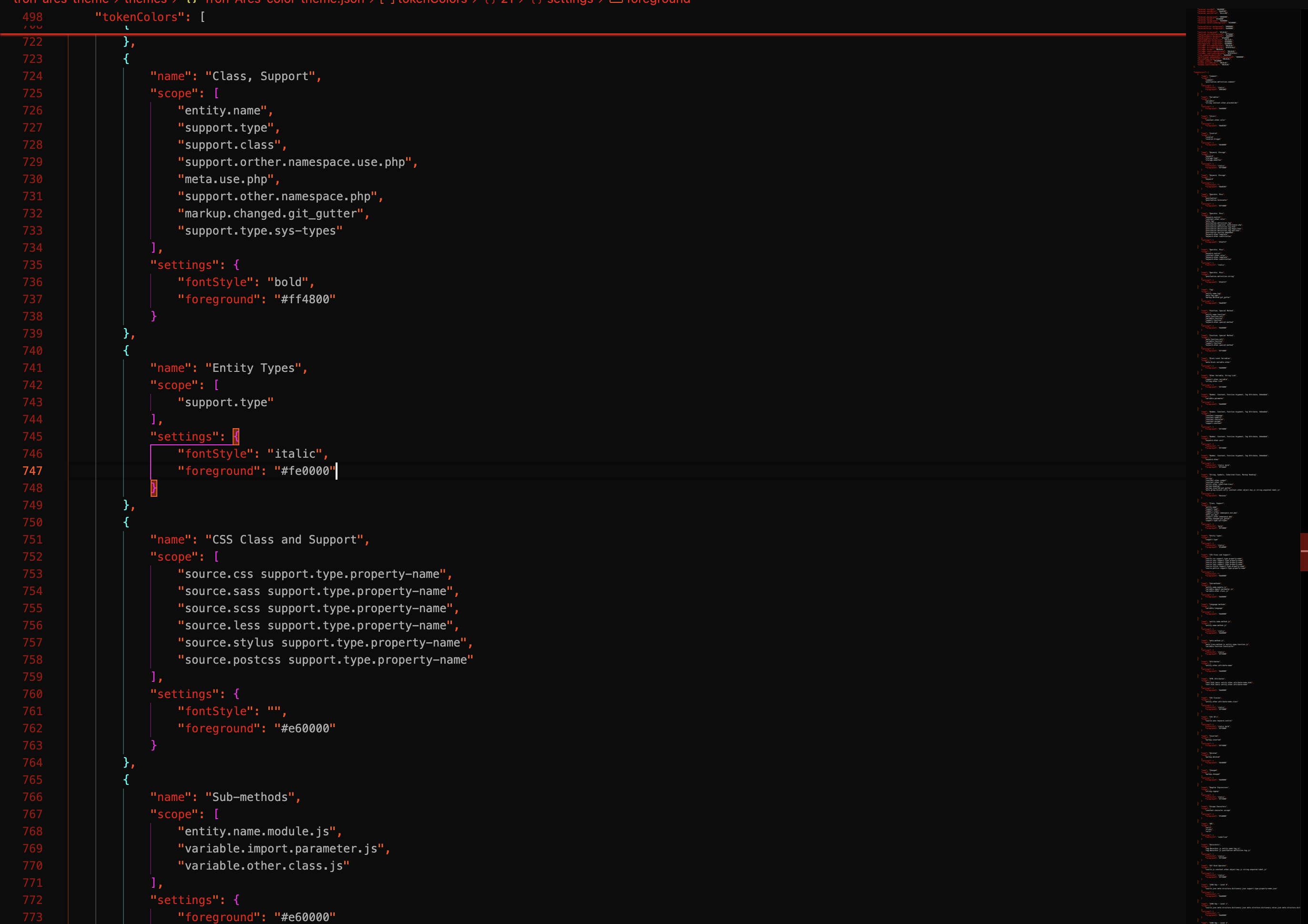The height and width of the screenshot is (924, 1308).
Task: Place cursor in "#ff4800" color value
Action: tap(305, 299)
